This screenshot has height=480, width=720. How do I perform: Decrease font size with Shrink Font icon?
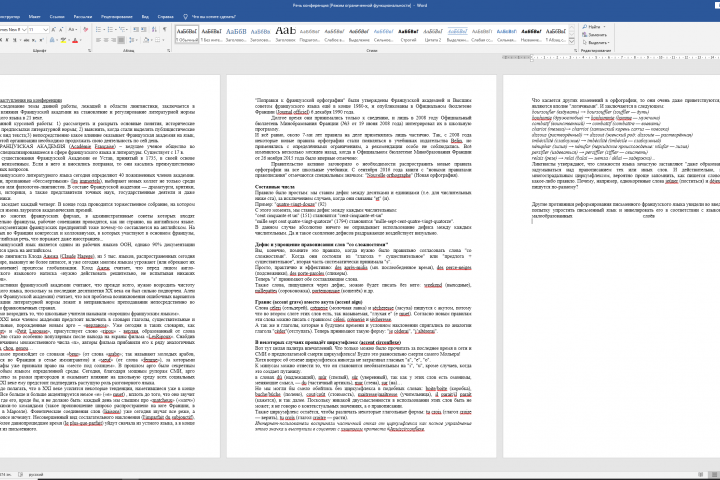click(x=61, y=29)
